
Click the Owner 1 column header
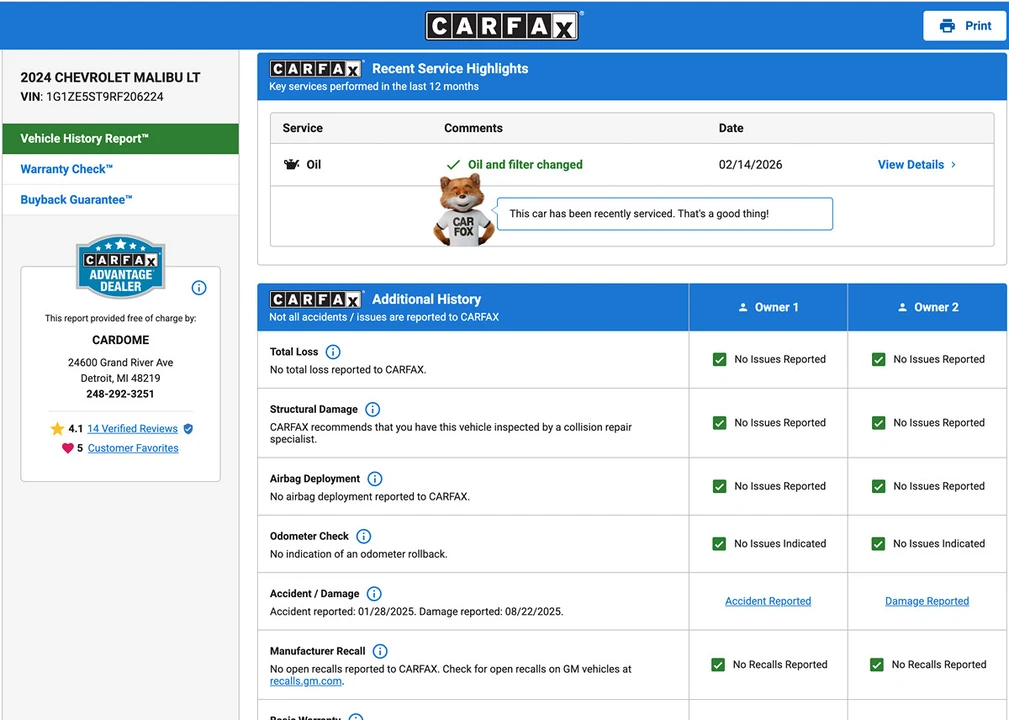pyautogui.click(x=768, y=308)
